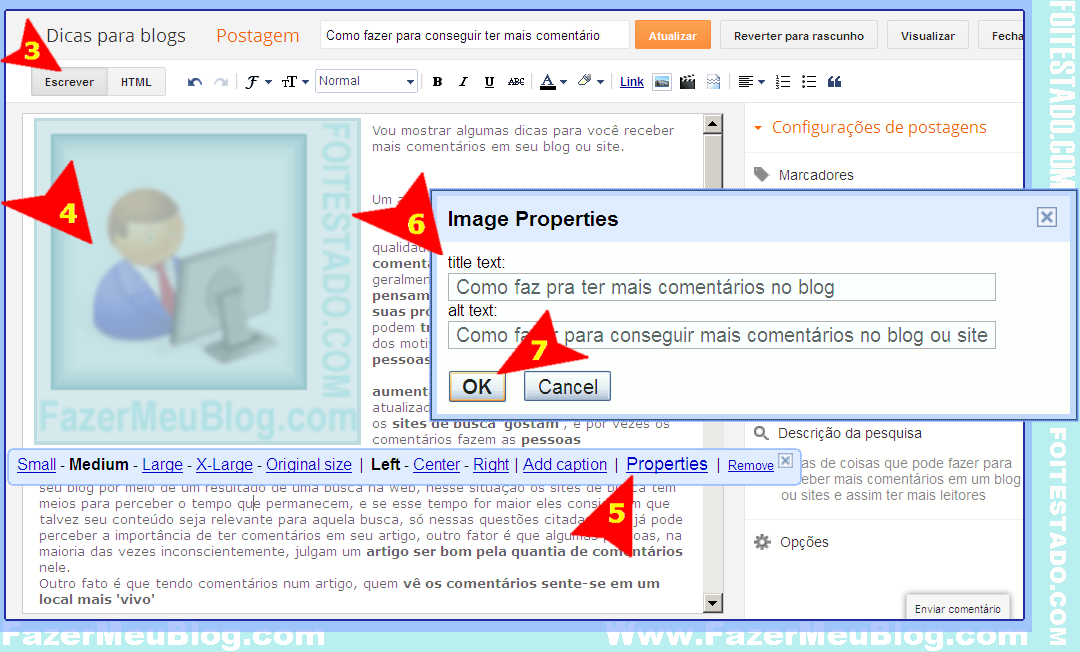This screenshot has height=652, width=1080.
Task: Open the font size picker
Action: [x=295, y=82]
